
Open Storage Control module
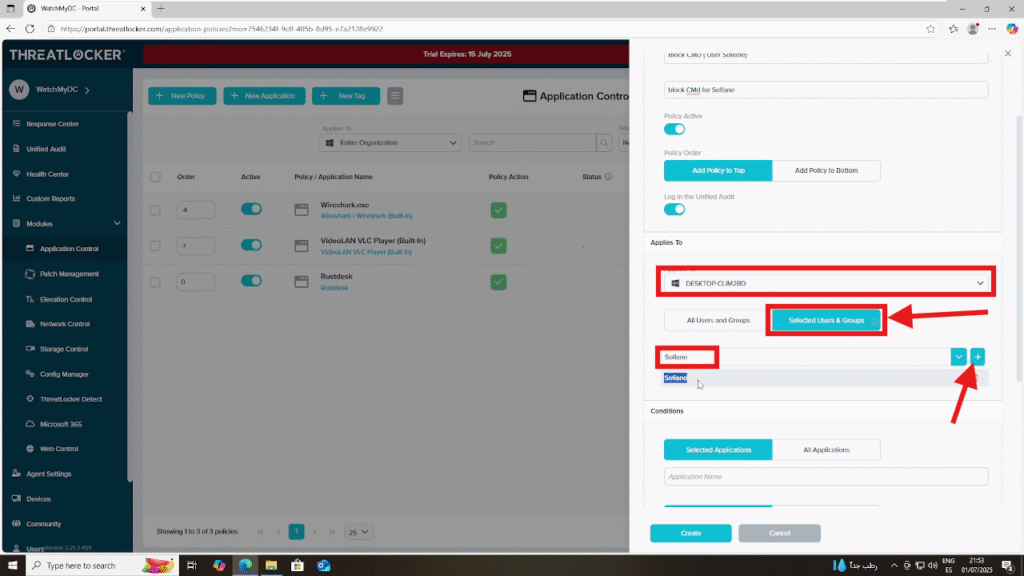pyautogui.click(x=63, y=349)
